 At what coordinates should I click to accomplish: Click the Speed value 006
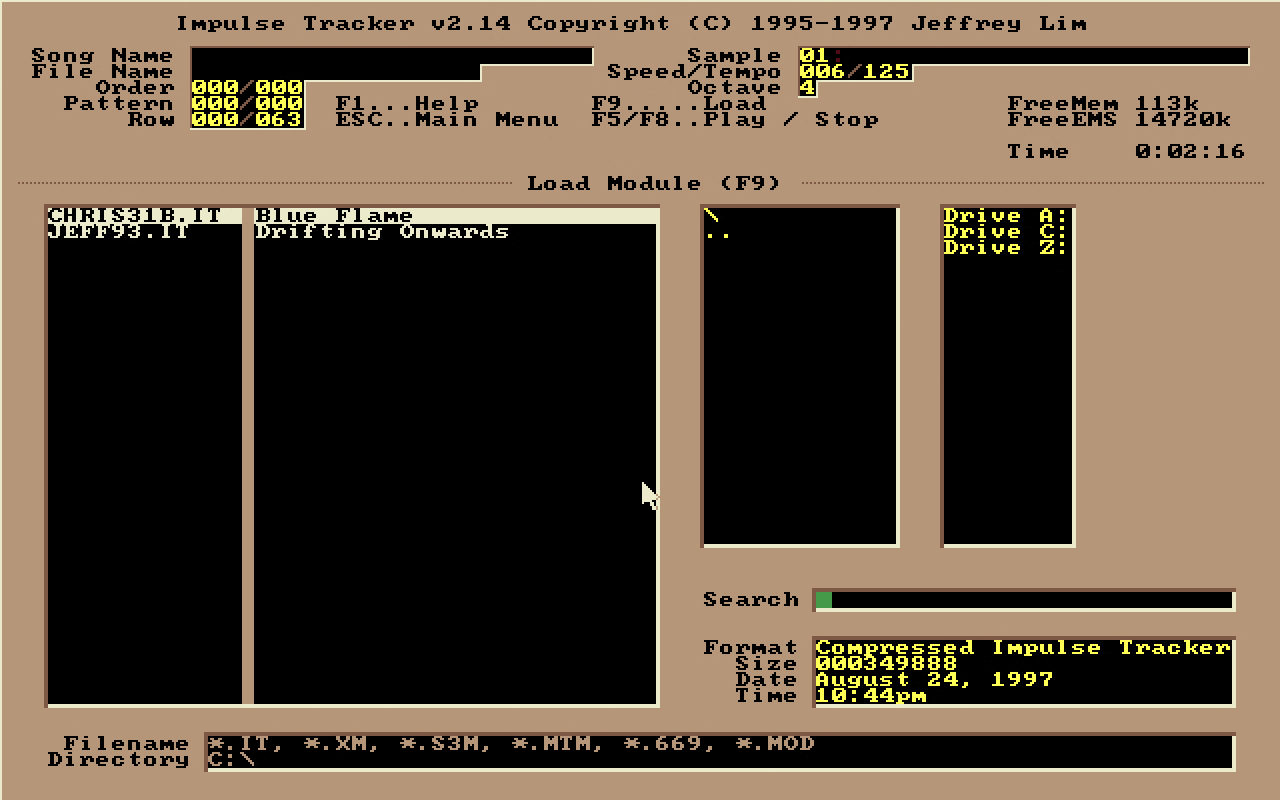[823, 72]
